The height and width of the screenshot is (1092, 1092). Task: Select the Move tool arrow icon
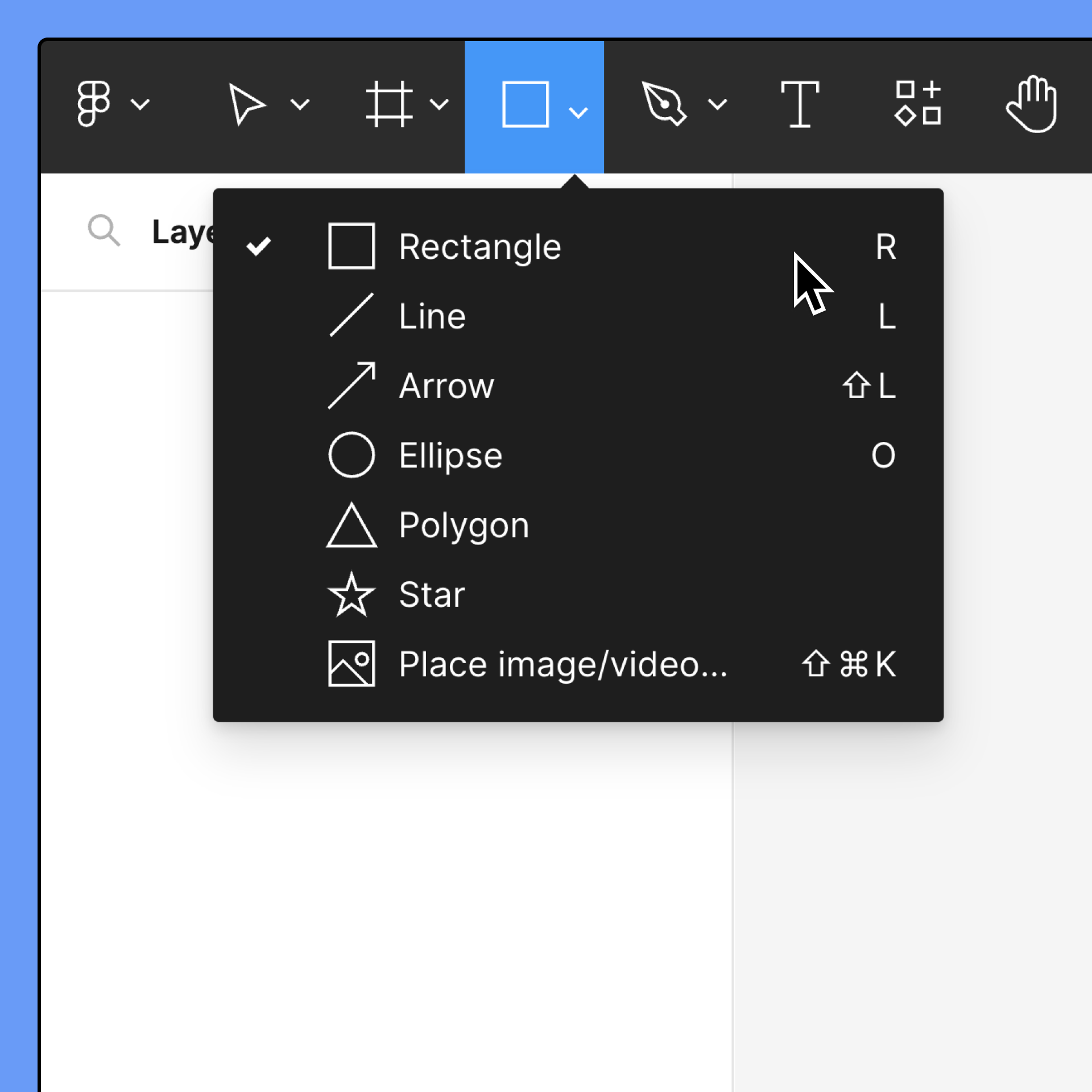[x=246, y=104]
